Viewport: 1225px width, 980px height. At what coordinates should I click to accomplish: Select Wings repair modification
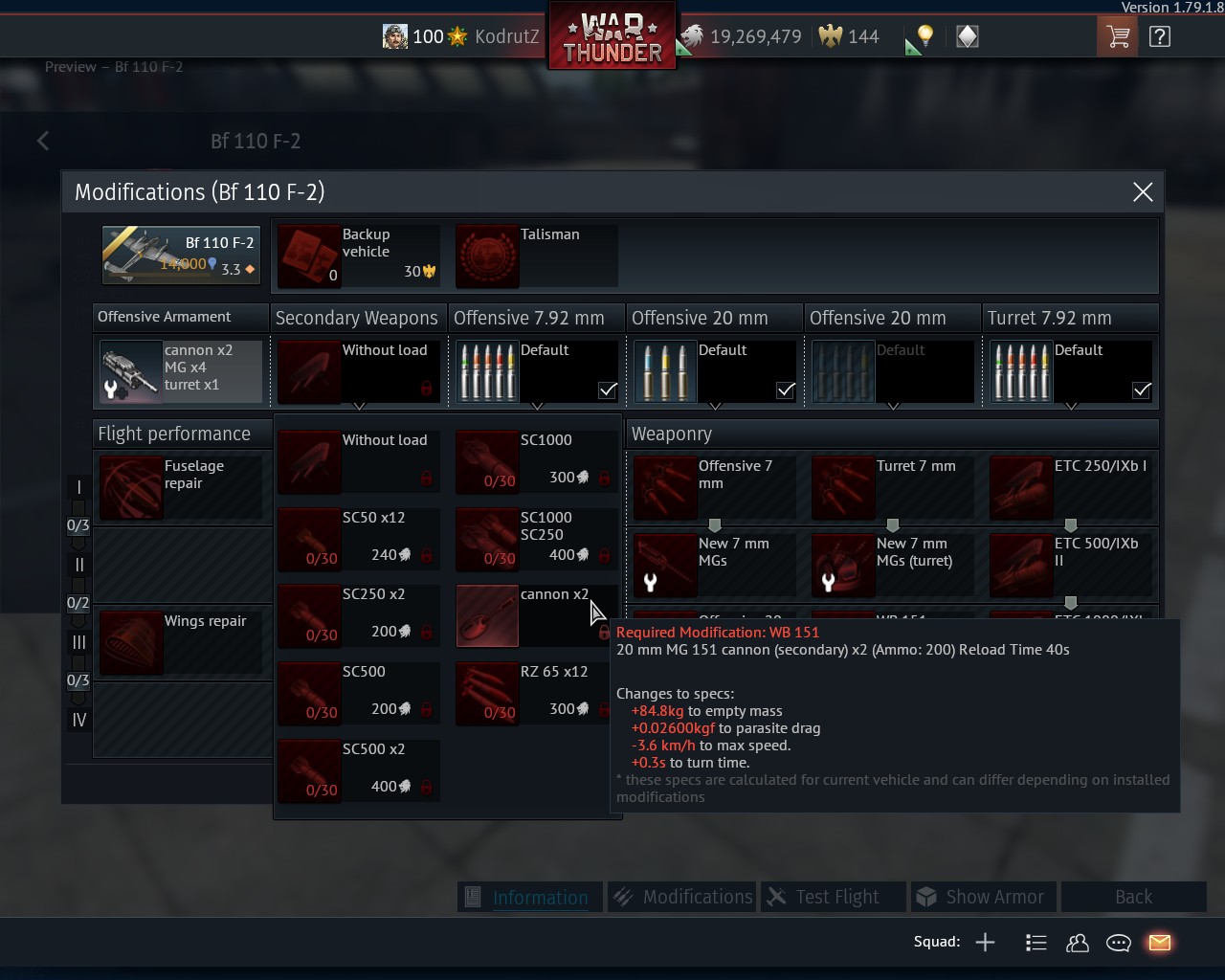(180, 642)
